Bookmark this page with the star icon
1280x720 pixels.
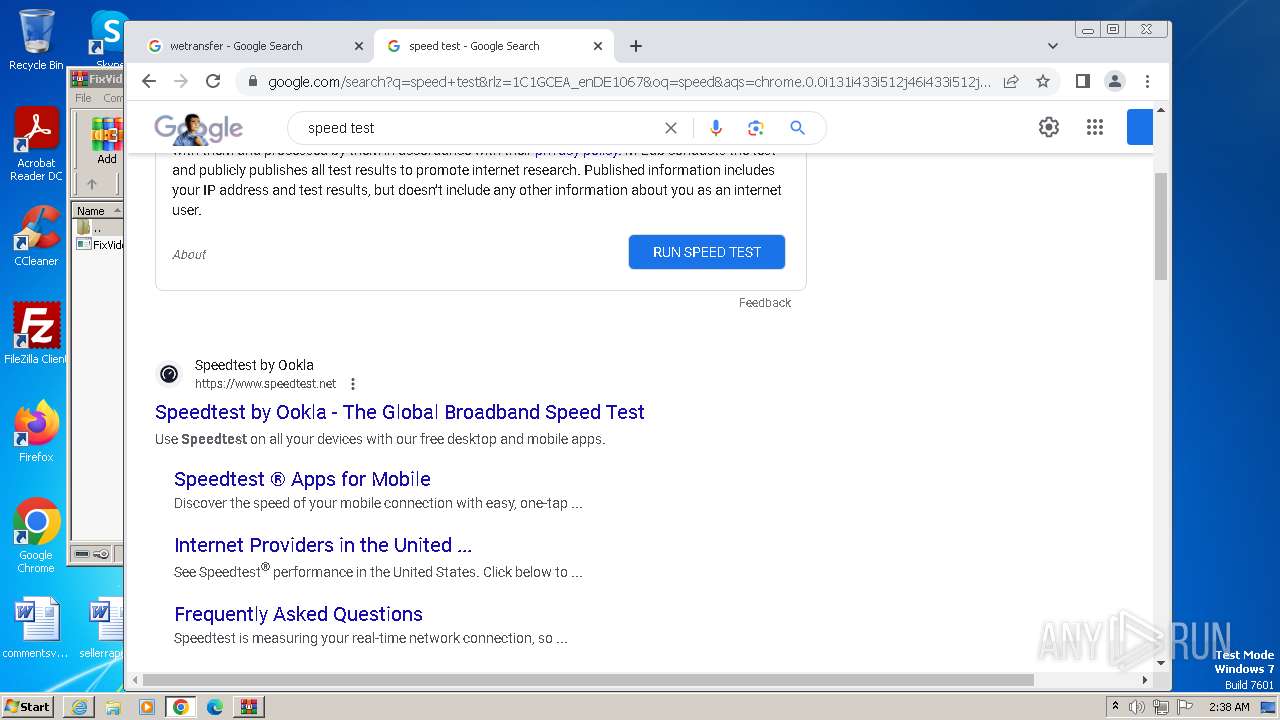[1043, 81]
